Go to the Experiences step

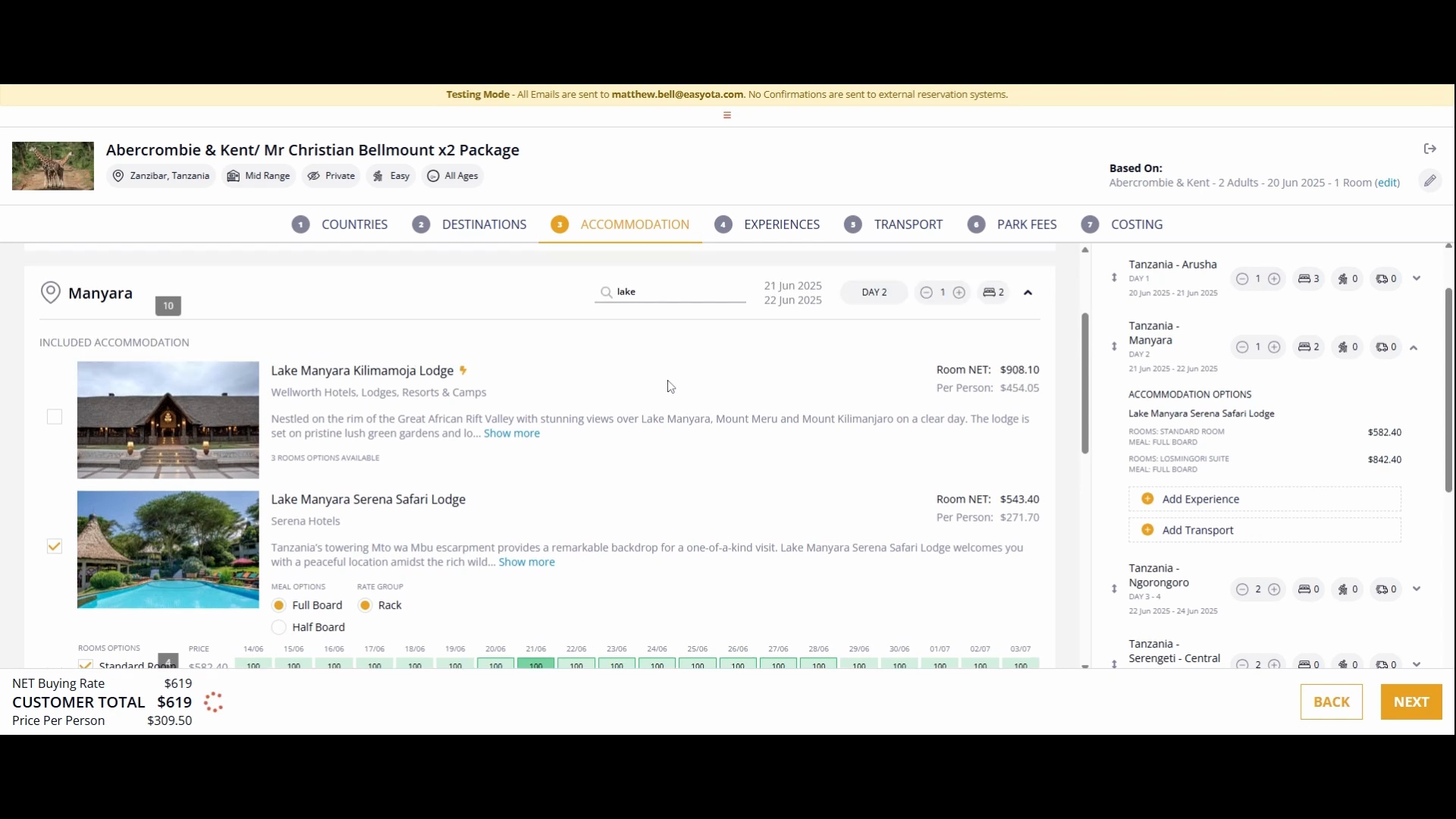click(767, 224)
